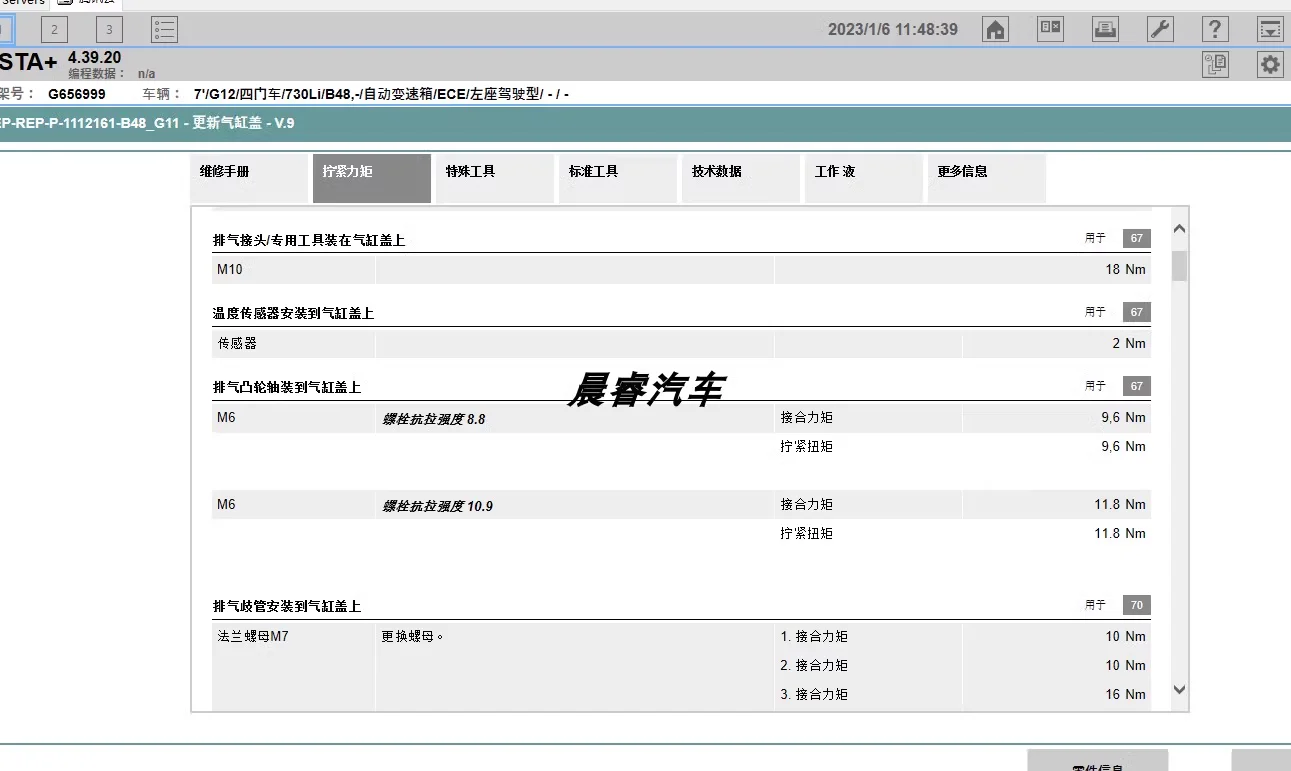
Task: Click the minimize-to-tray icon in the top toolbar
Action: [1269, 30]
